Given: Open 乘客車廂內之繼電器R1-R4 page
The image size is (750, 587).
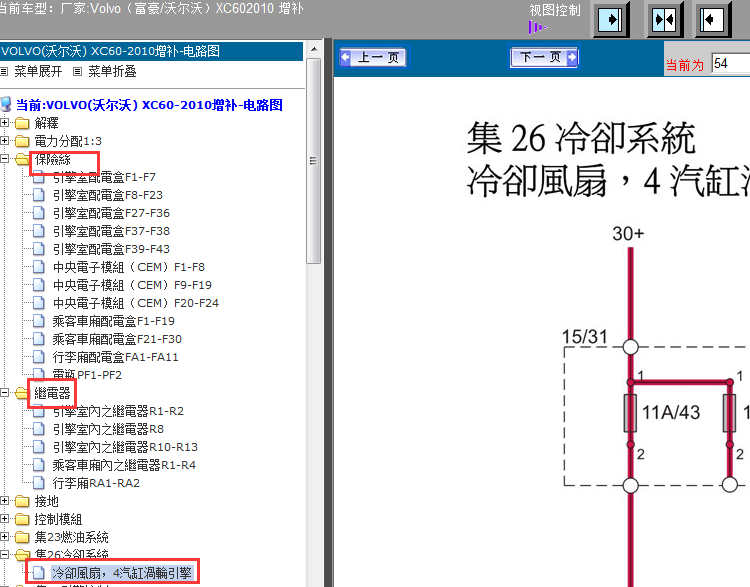Looking at the screenshot, I should 124,465.
